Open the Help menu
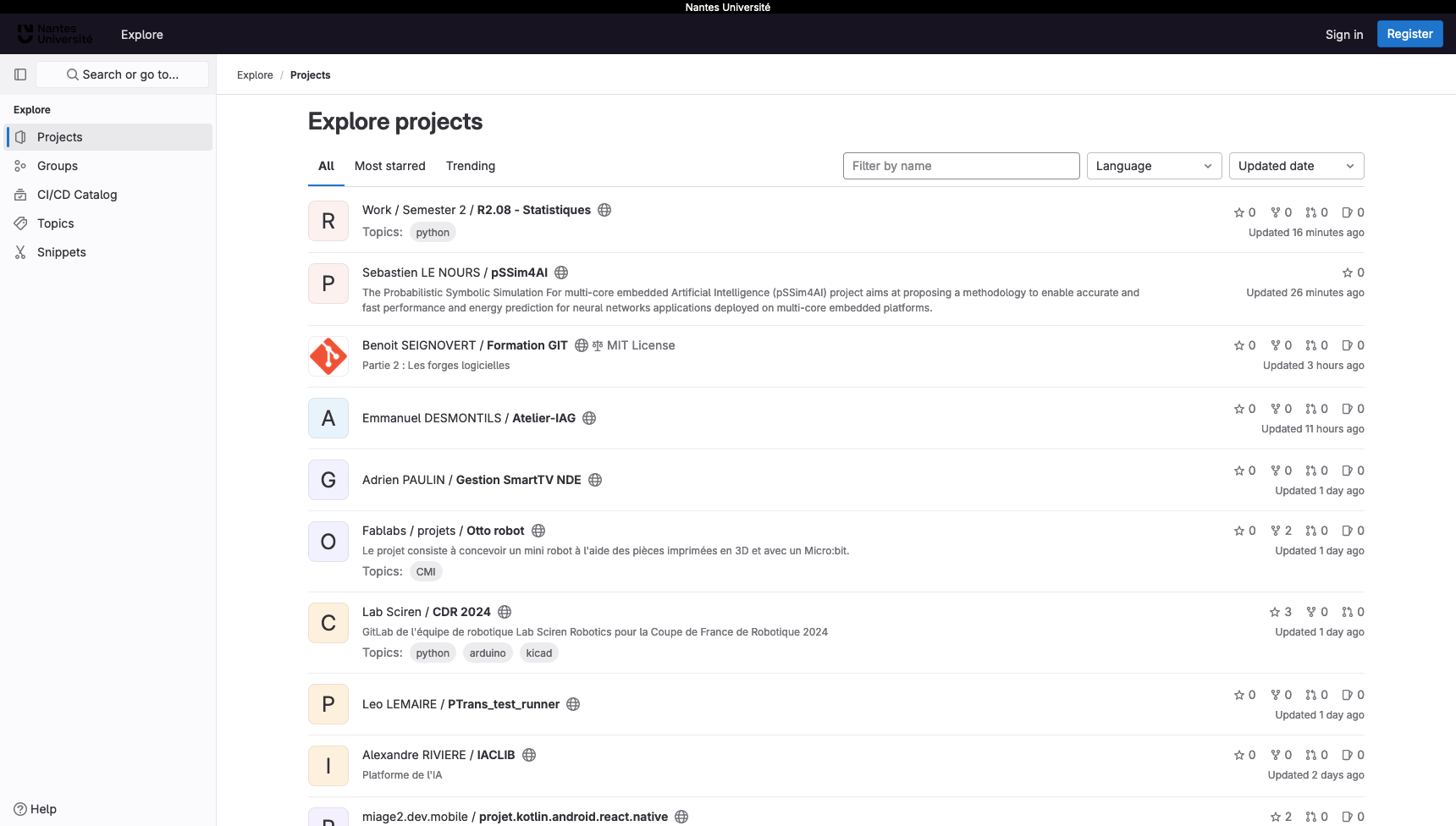Viewport: 1456px width, 826px height. 36,809
